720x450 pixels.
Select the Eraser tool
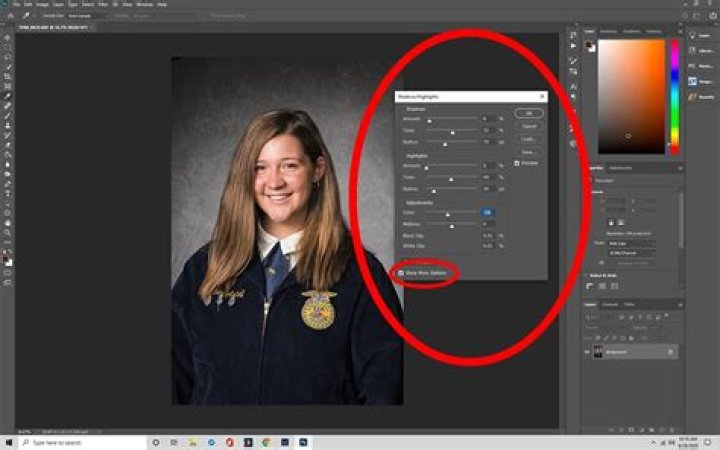coord(8,145)
